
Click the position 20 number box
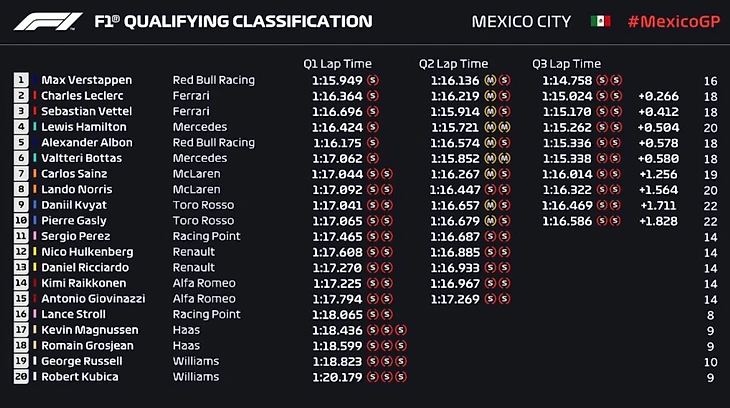[21, 377]
